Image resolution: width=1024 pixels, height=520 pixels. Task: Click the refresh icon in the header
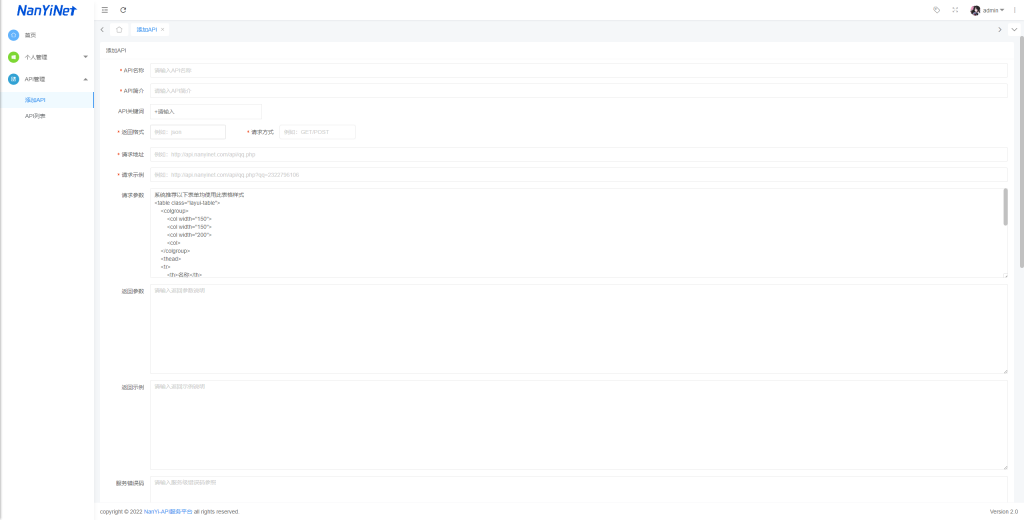123,10
